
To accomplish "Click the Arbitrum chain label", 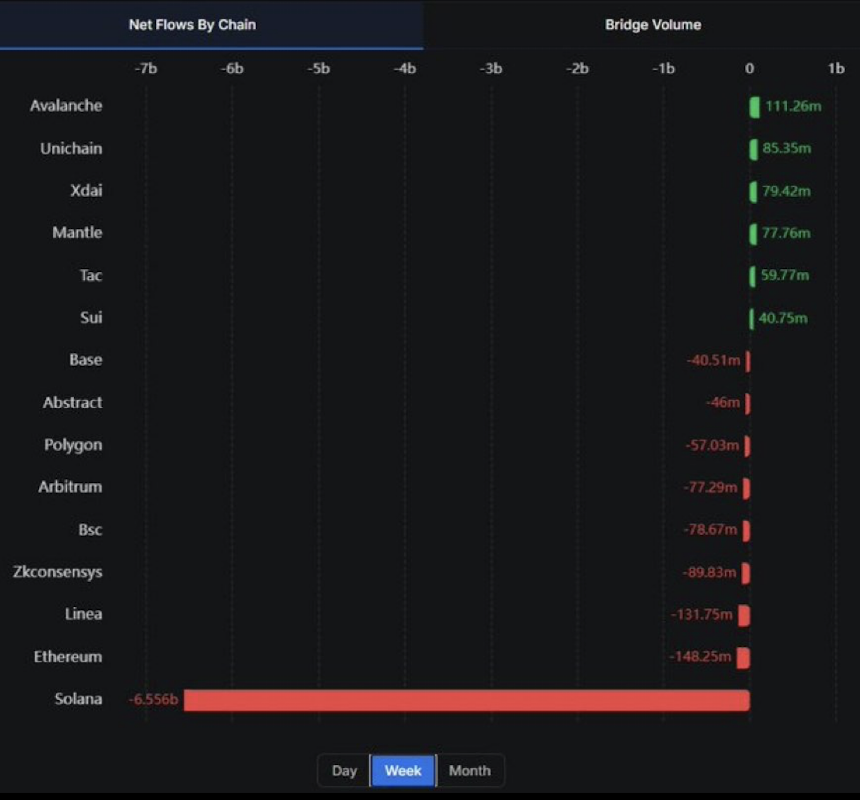I will (70, 487).
